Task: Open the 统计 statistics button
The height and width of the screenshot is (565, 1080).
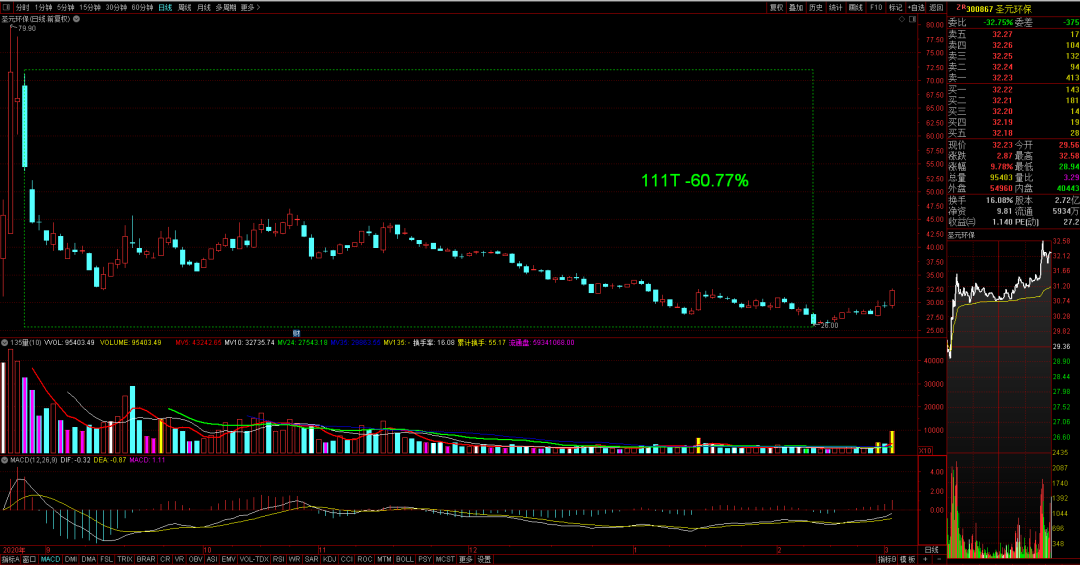Action: coord(835,8)
